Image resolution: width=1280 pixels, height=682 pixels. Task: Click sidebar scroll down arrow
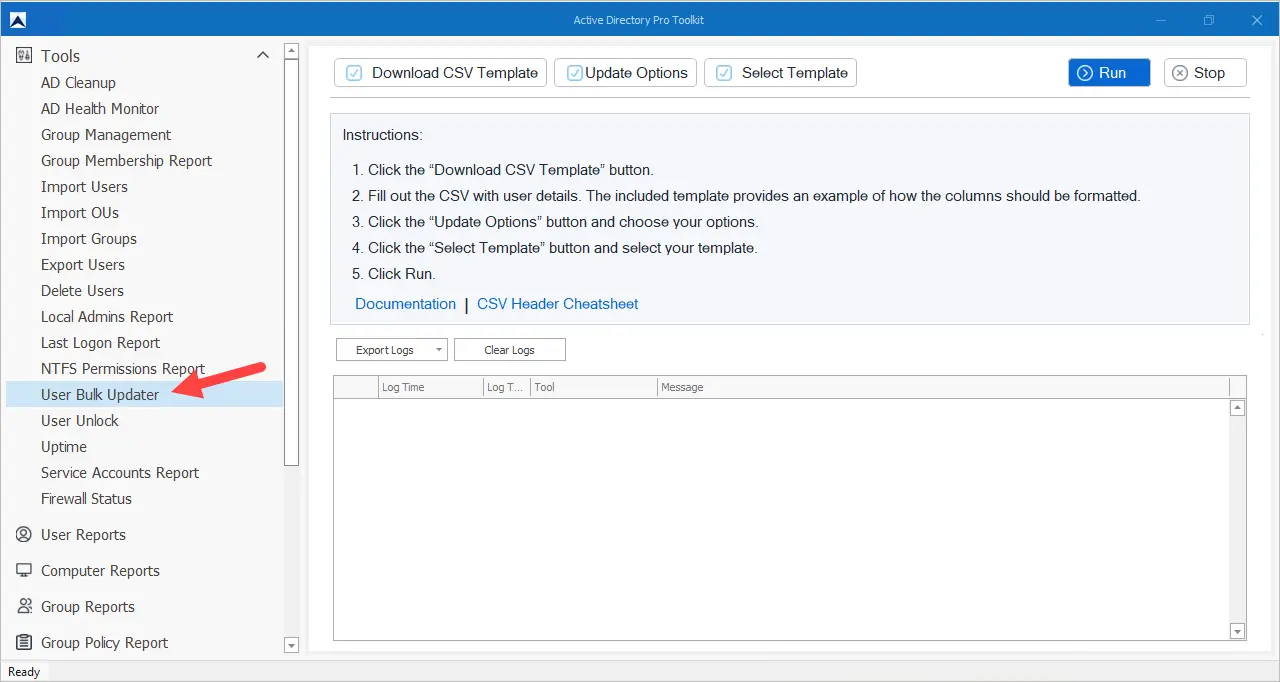coord(292,646)
